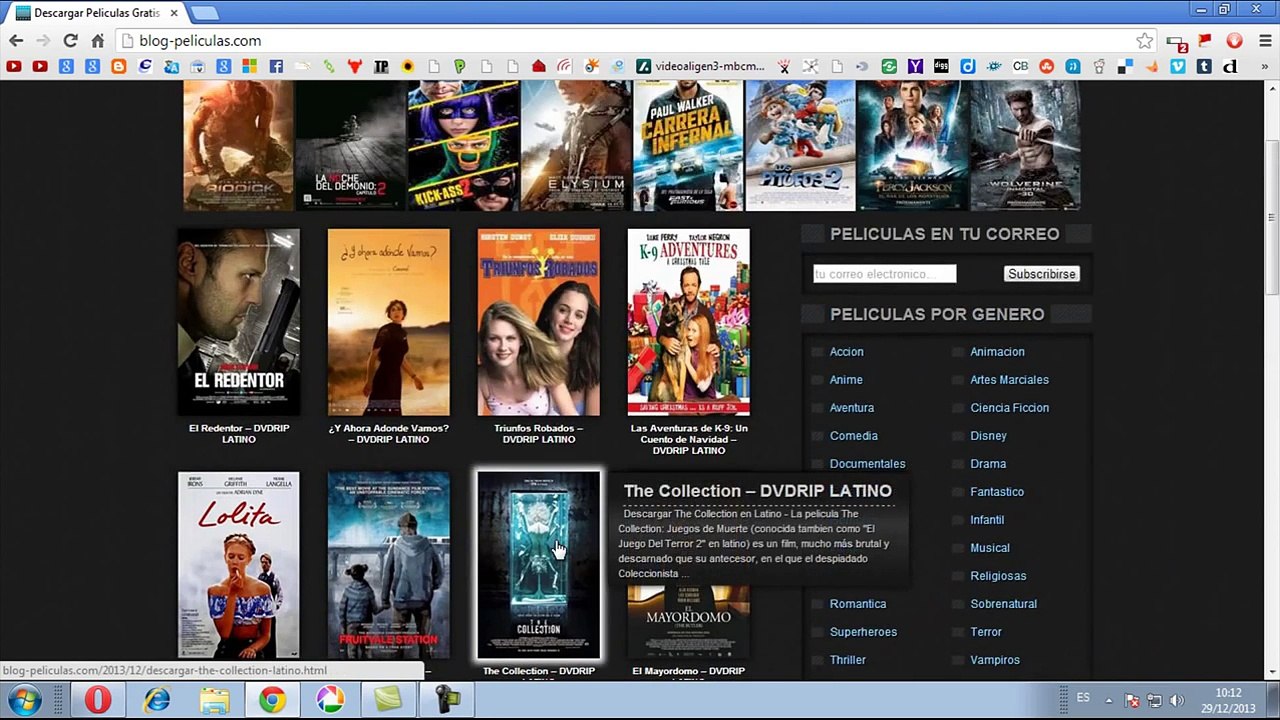Open the Aventura genre link
The width and height of the screenshot is (1280, 720).
(x=852, y=408)
